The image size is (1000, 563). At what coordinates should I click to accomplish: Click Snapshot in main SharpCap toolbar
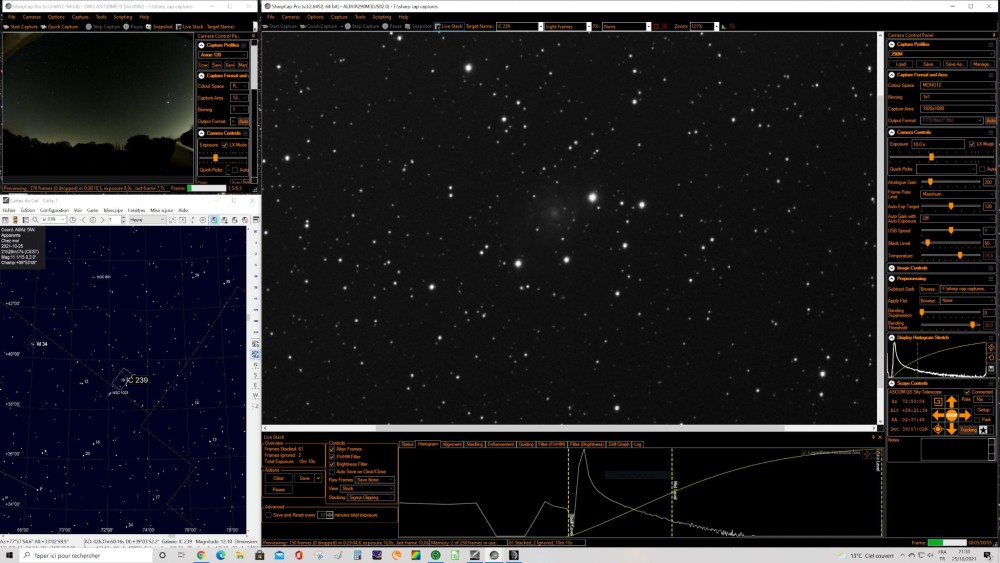click(418, 26)
